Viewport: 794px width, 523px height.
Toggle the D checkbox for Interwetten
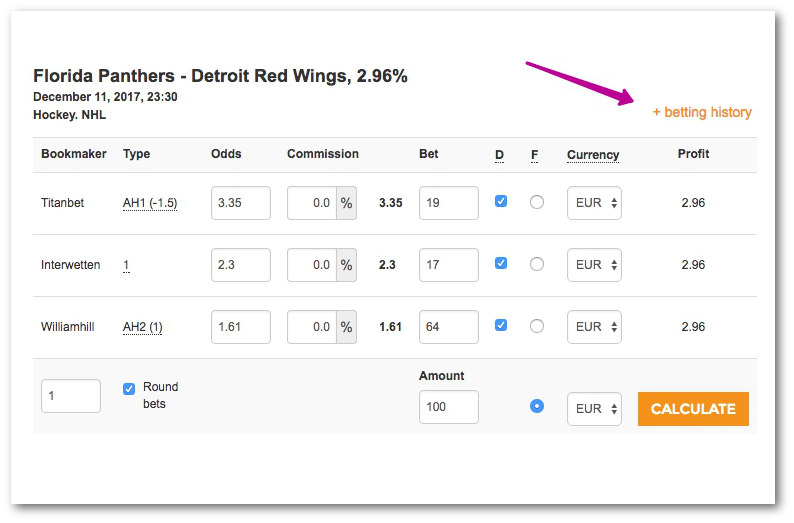[501, 263]
